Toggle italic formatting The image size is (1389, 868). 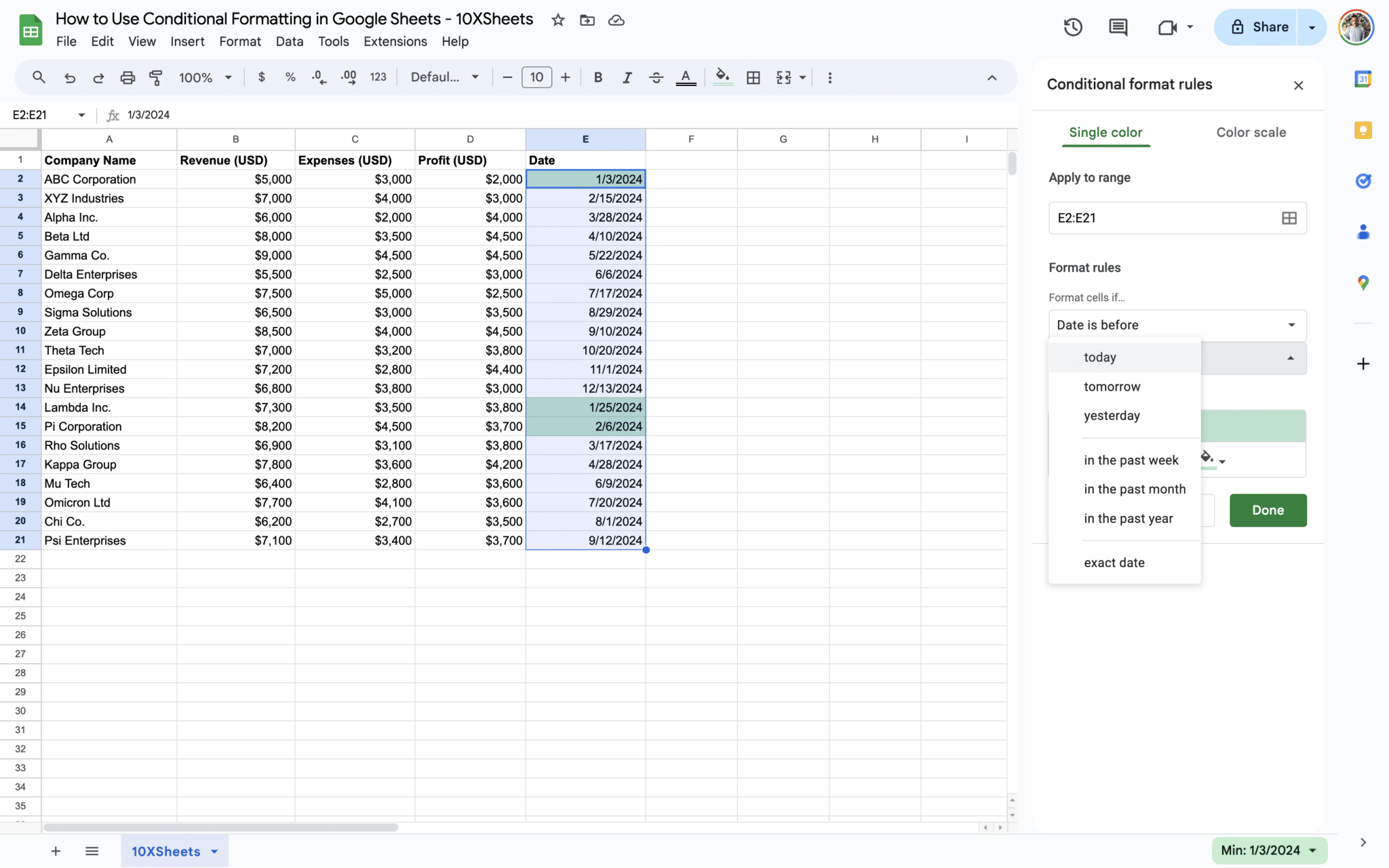627,77
